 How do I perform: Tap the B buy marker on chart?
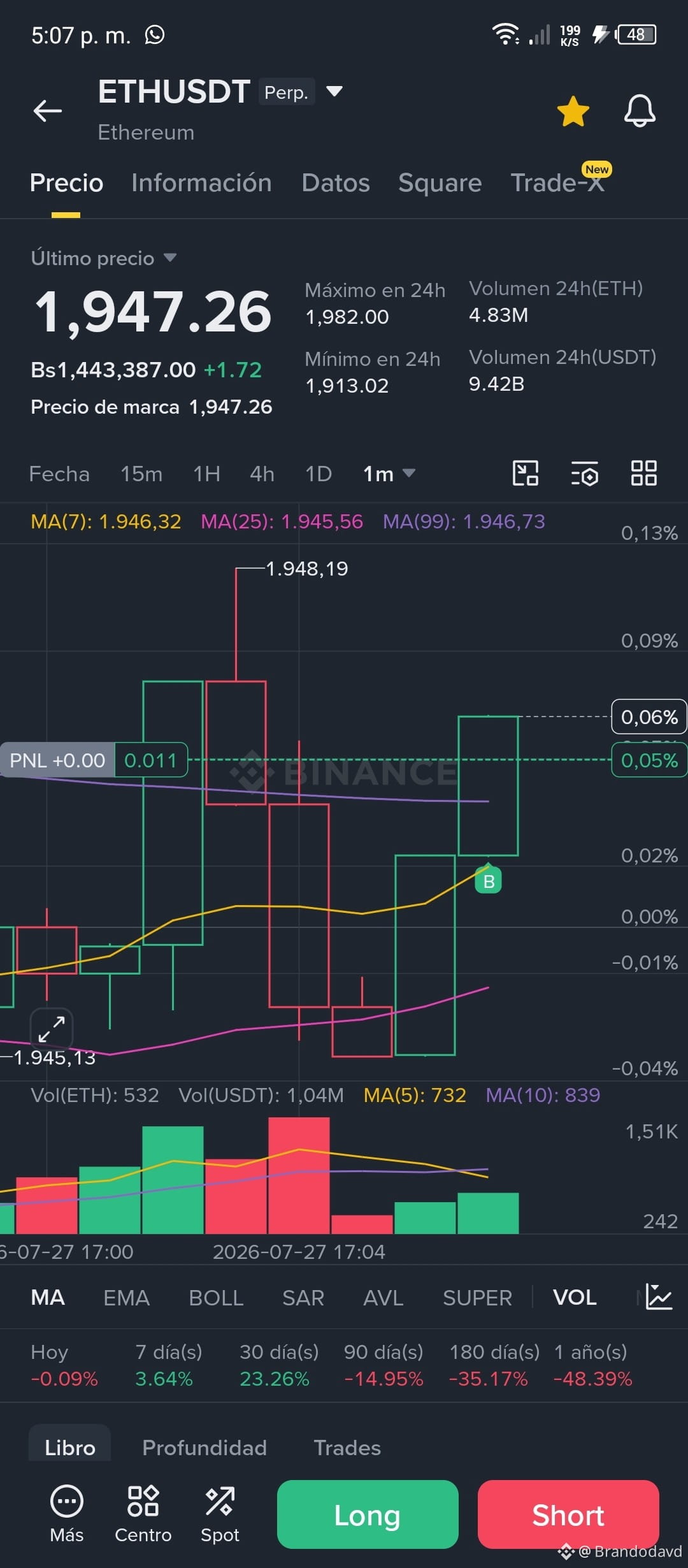point(489,881)
